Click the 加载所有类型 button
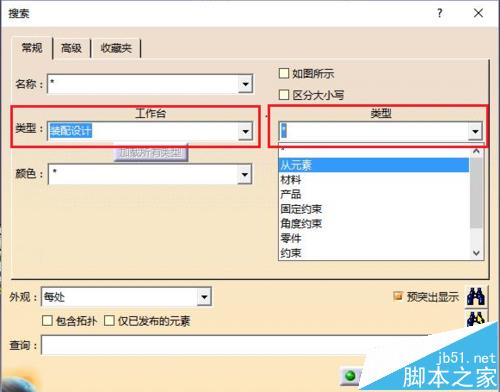The height and width of the screenshot is (392, 500). tap(151, 153)
